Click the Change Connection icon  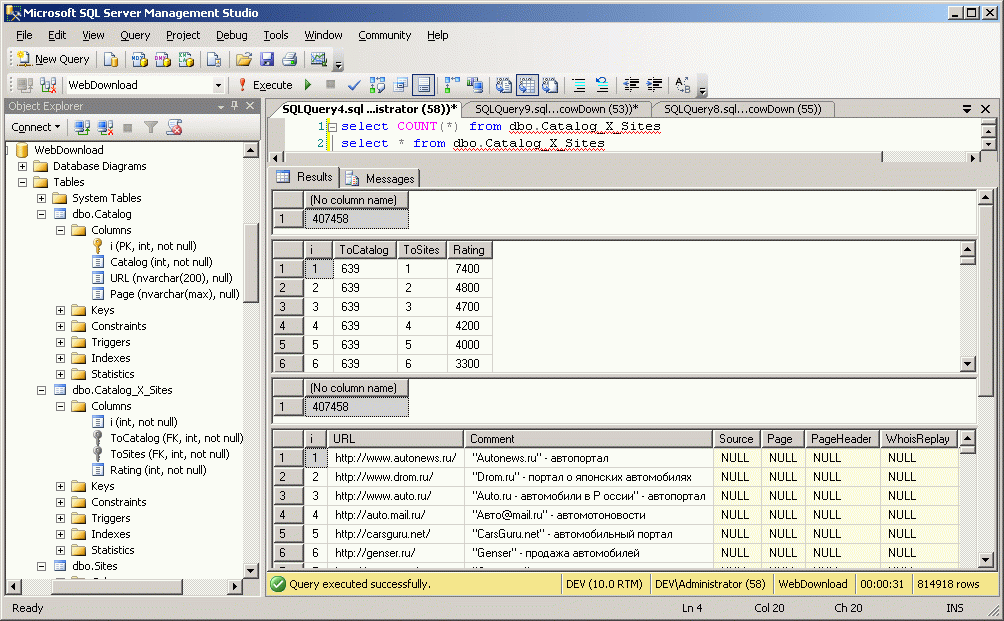(x=48, y=85)
